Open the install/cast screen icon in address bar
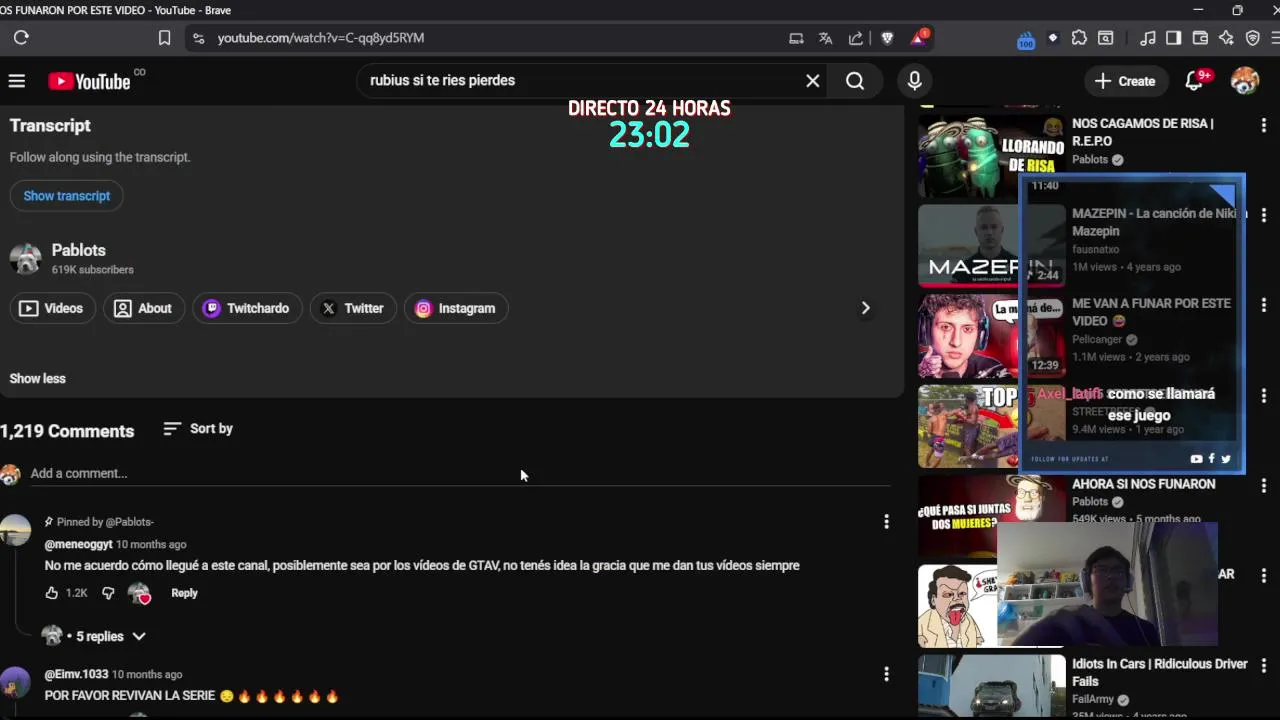The image size is (1280, 720). click(796, 38)
